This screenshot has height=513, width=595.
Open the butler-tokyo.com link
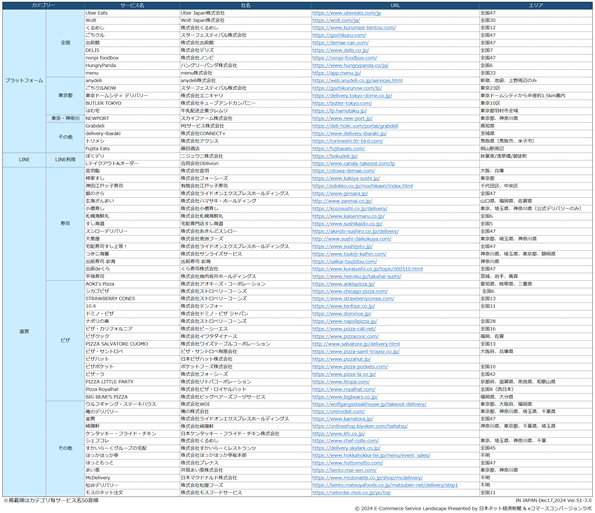(x=342, y=103)
